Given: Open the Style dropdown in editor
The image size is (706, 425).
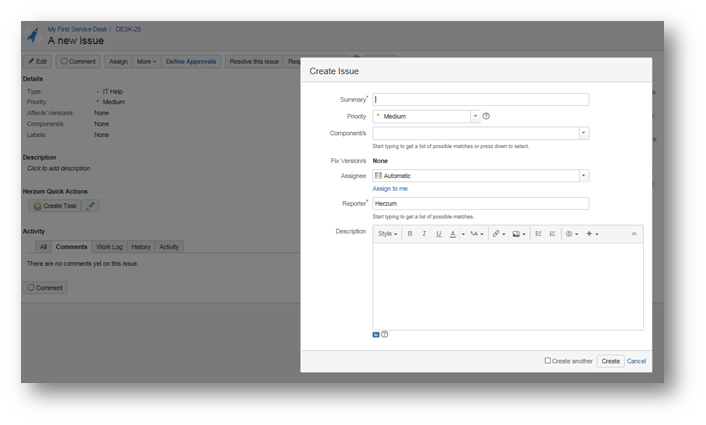Looking at the screenshot, I should [x=387, y=234].
